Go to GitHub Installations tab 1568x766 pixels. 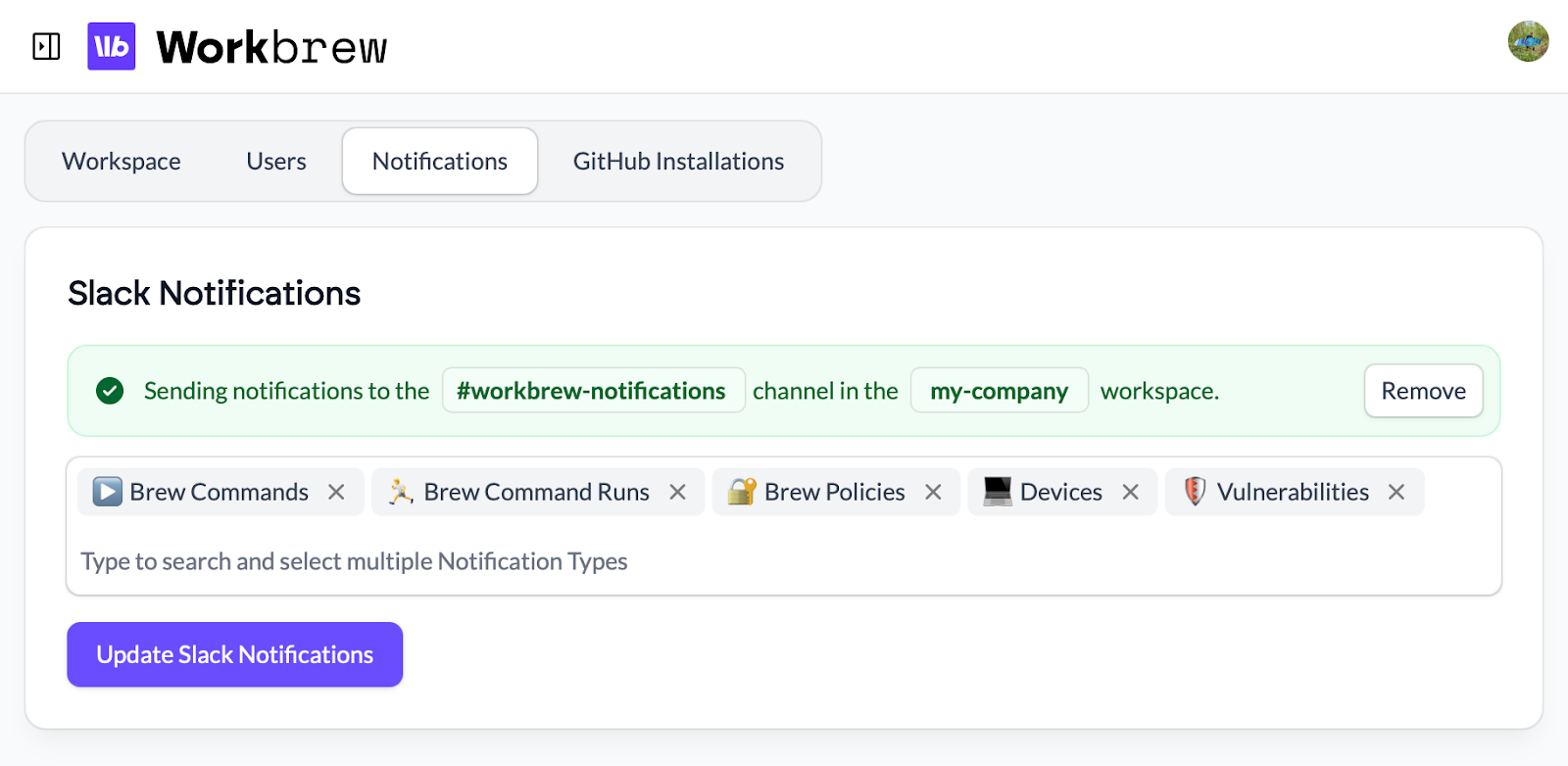click(678, 162)
